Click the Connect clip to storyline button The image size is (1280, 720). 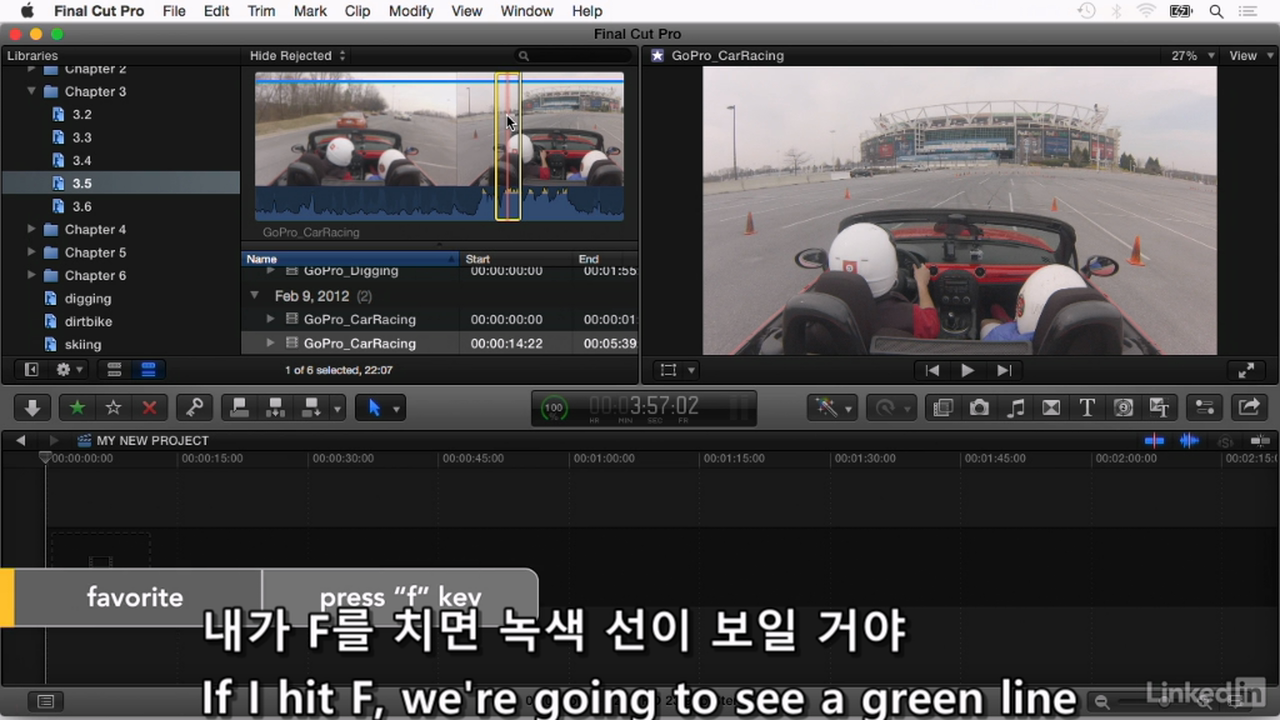pos(239,408)
